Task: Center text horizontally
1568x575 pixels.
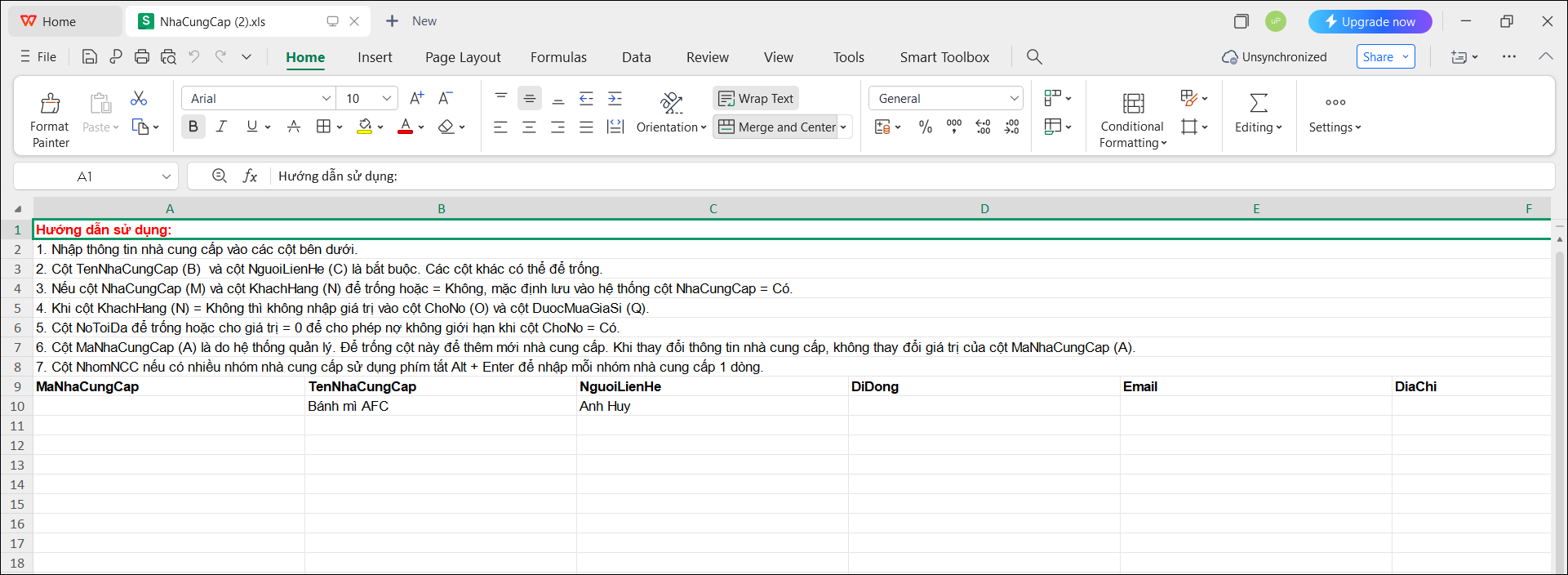Action: pyautogui.click(x=529, y=127)
